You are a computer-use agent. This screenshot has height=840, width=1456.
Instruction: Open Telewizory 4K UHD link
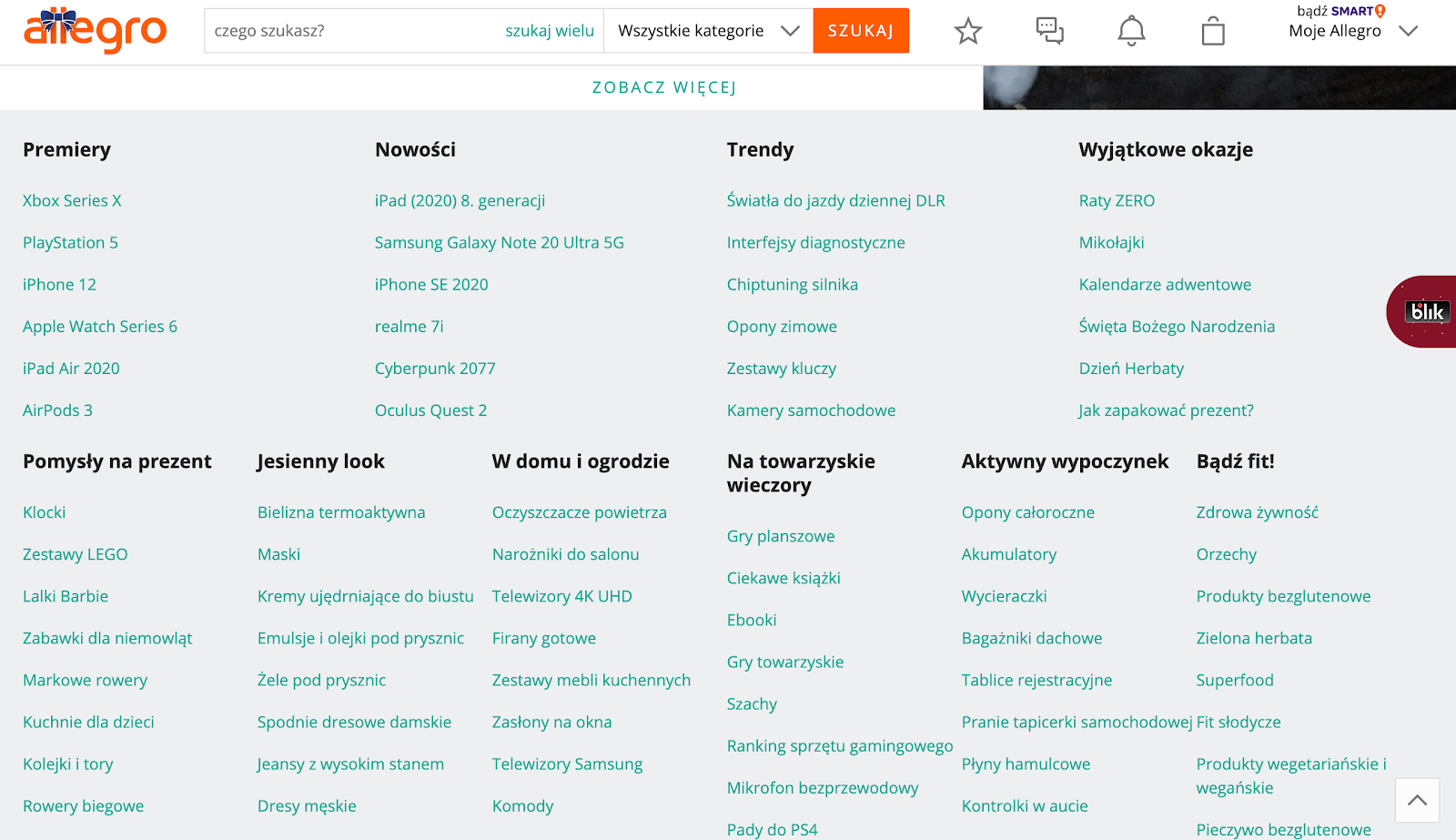(561, 596)
